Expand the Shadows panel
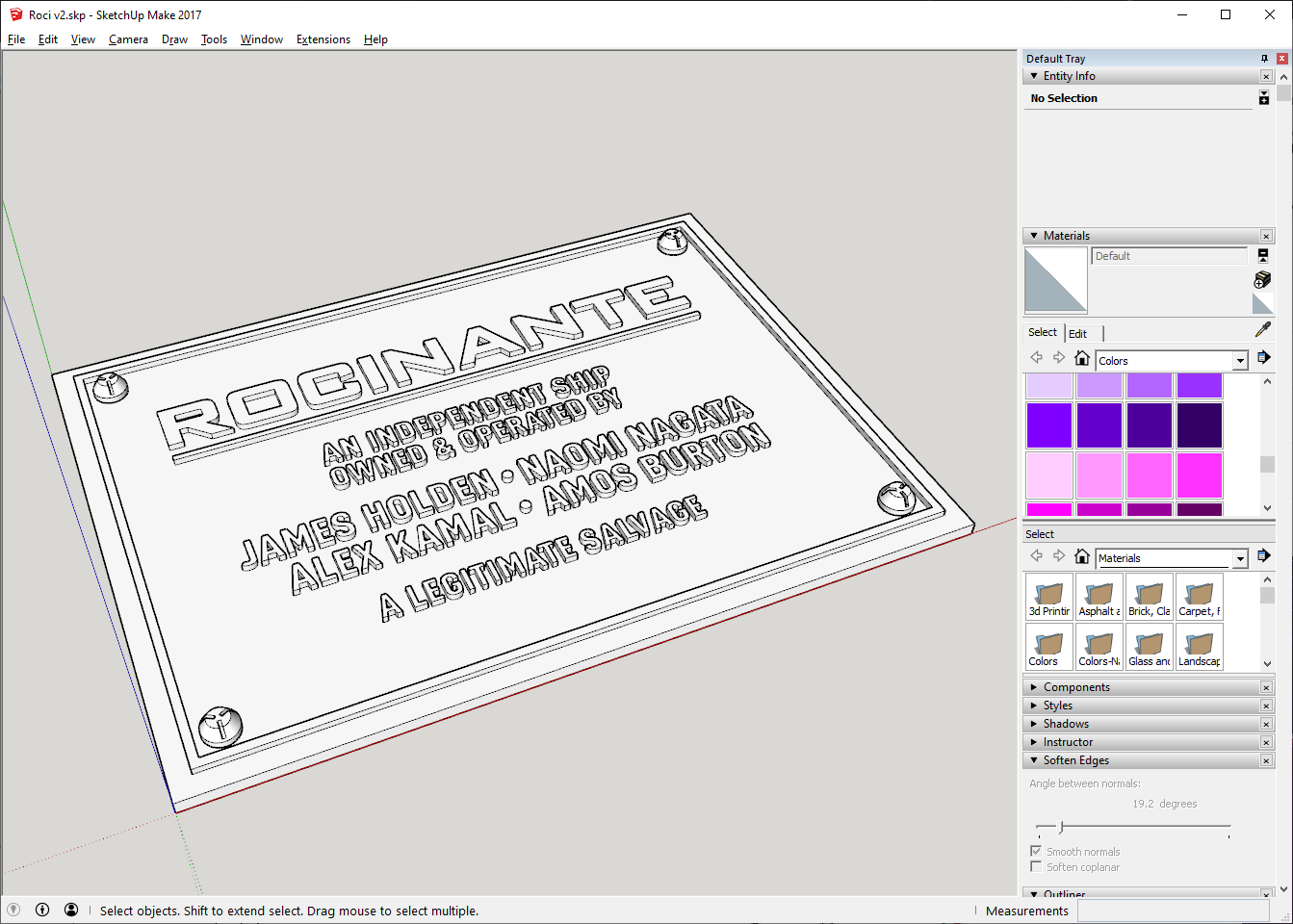Image resolution: width=1293 pixels, height=924 pixels. (x=1034, y=724)
